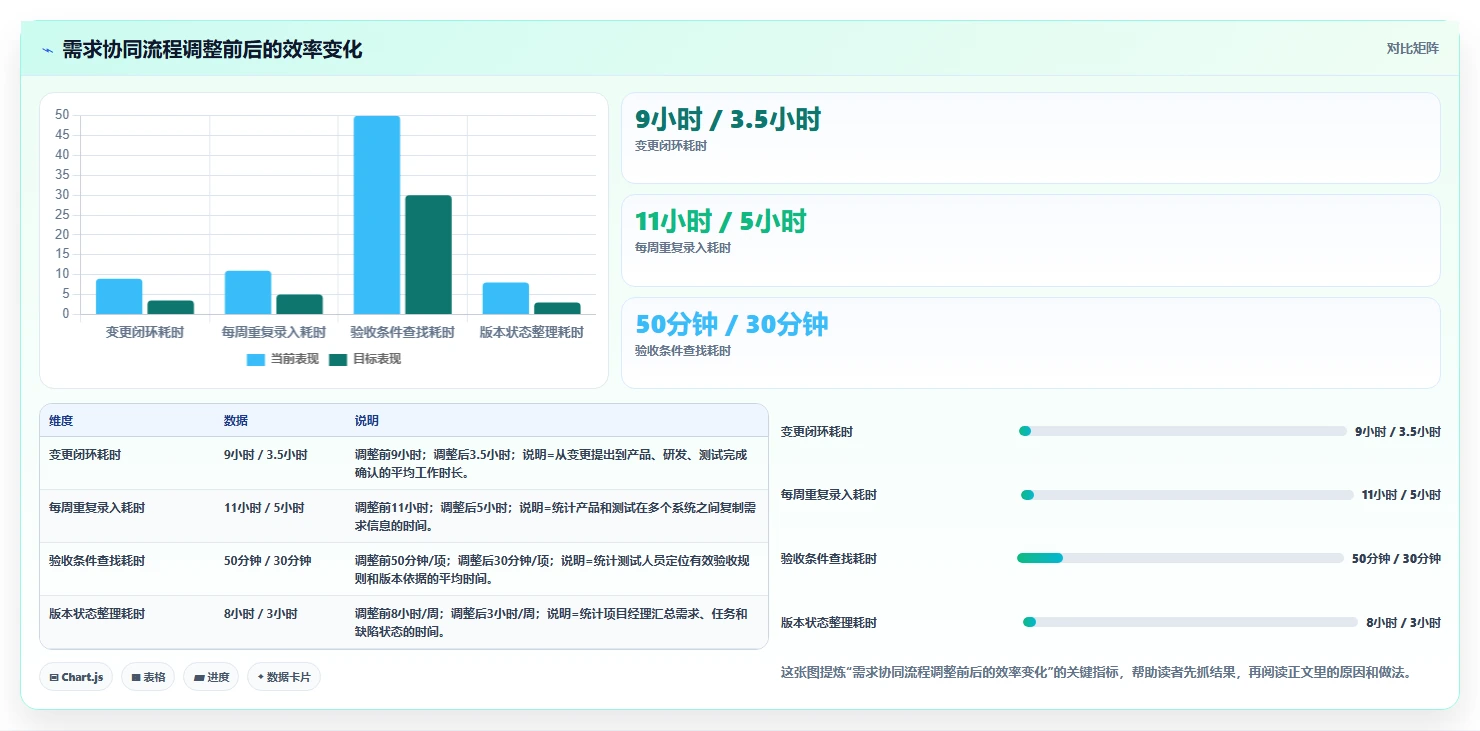Image resolution: width=1480 pixels, height=731 pixels.
Task: Click the Chart.js tag chip
Action: point(76,677)
